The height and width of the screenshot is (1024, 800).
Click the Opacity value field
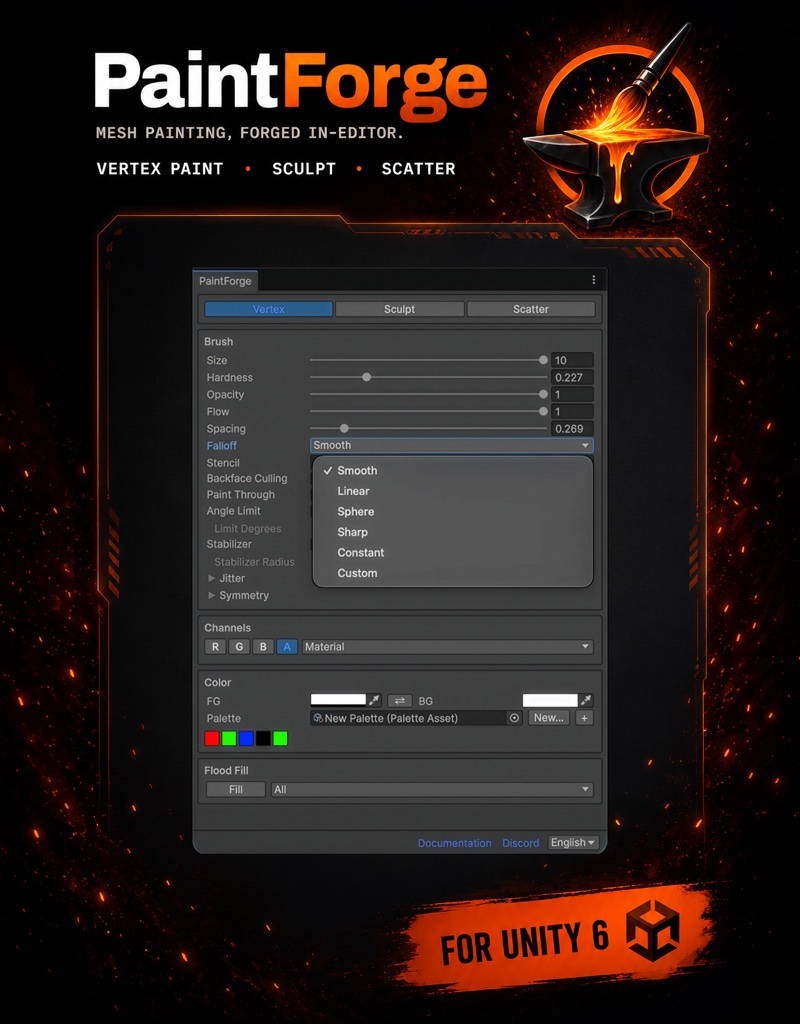572,394
